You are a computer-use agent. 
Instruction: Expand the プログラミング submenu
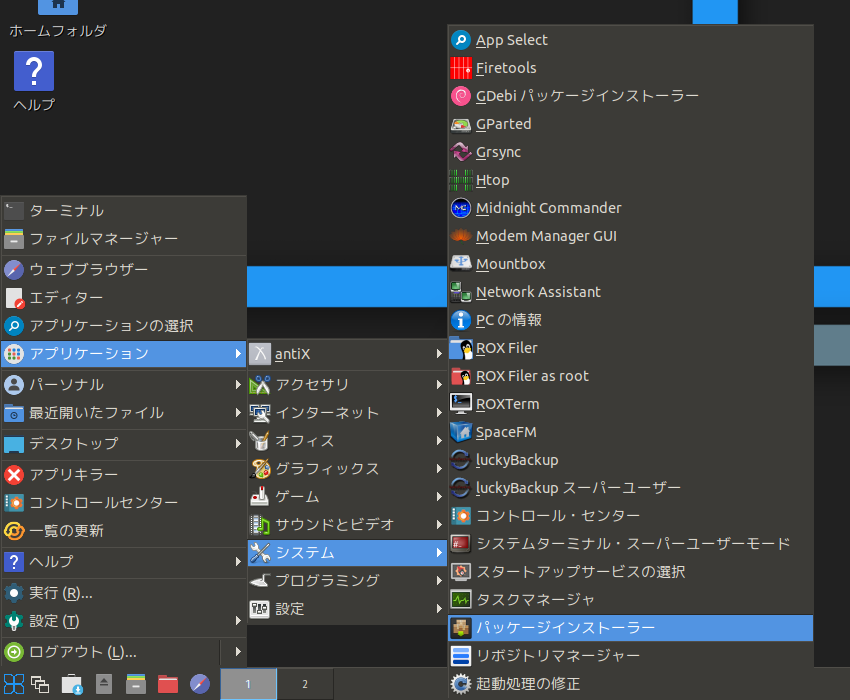tap(347, 581)
